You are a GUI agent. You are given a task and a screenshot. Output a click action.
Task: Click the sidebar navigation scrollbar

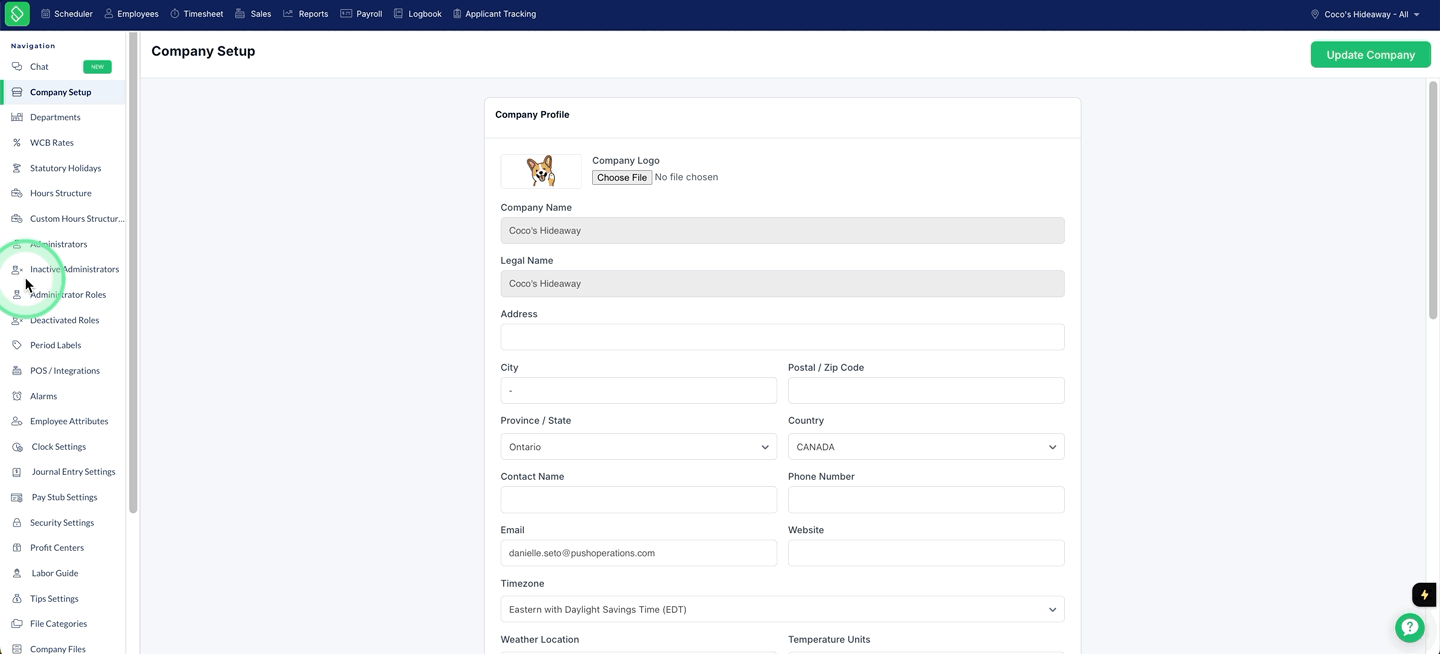133,272
